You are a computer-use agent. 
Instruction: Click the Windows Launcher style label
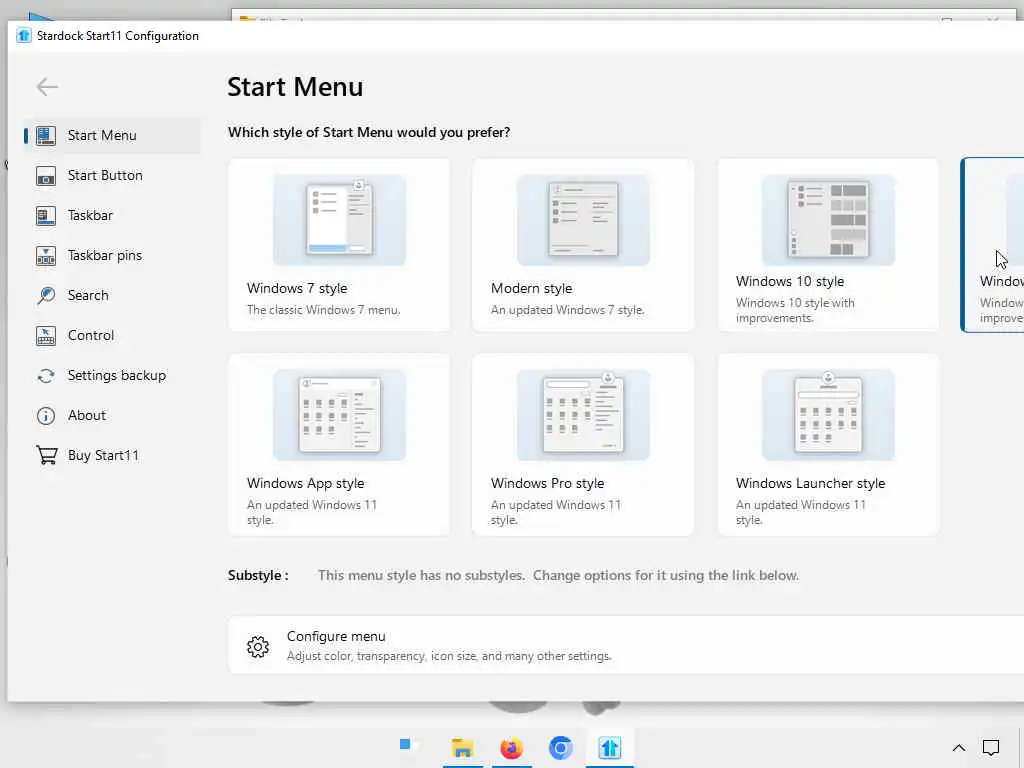810,483
